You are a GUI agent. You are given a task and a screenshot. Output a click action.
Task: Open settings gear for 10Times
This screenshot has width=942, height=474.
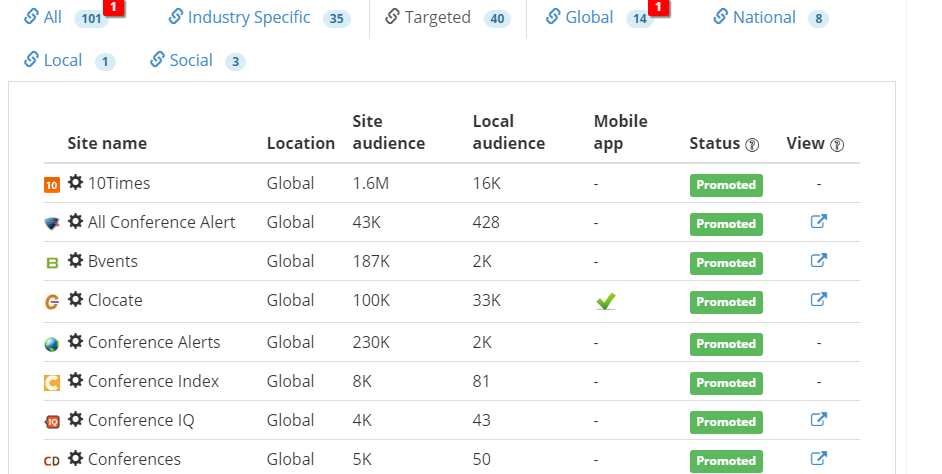click(x=75, y=182)
